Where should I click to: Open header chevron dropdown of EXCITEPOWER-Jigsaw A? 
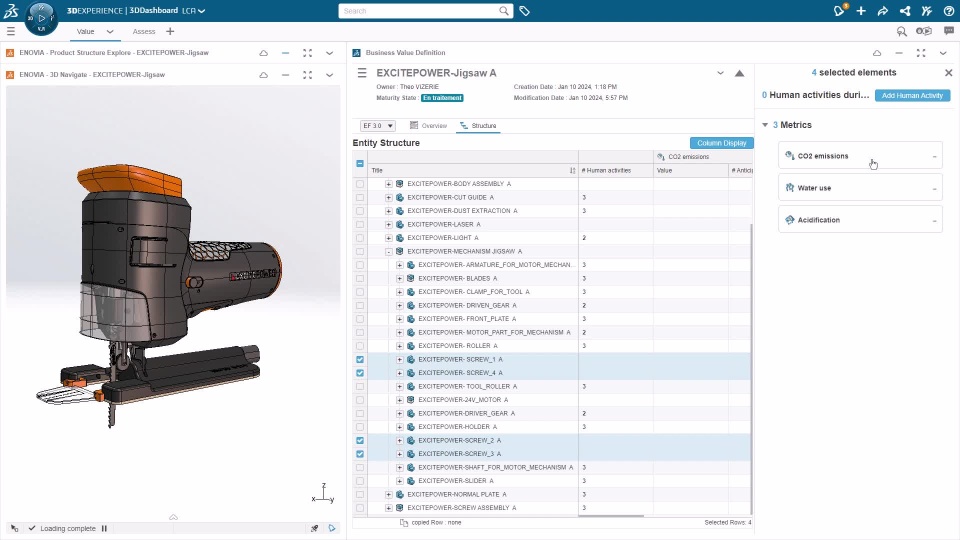(x=720, y=73)
